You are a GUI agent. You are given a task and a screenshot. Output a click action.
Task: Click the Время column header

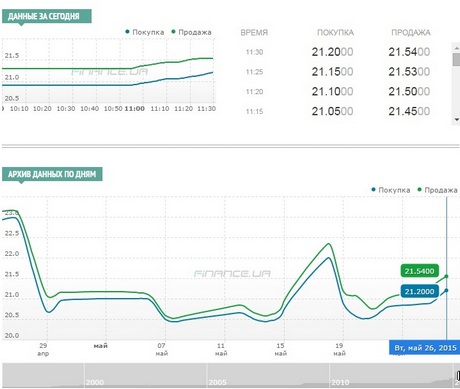254,33
